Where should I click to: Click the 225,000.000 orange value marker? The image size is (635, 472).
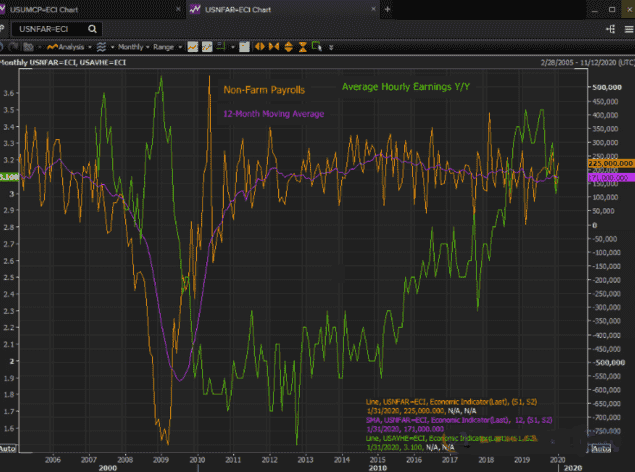tap(610, 161)
